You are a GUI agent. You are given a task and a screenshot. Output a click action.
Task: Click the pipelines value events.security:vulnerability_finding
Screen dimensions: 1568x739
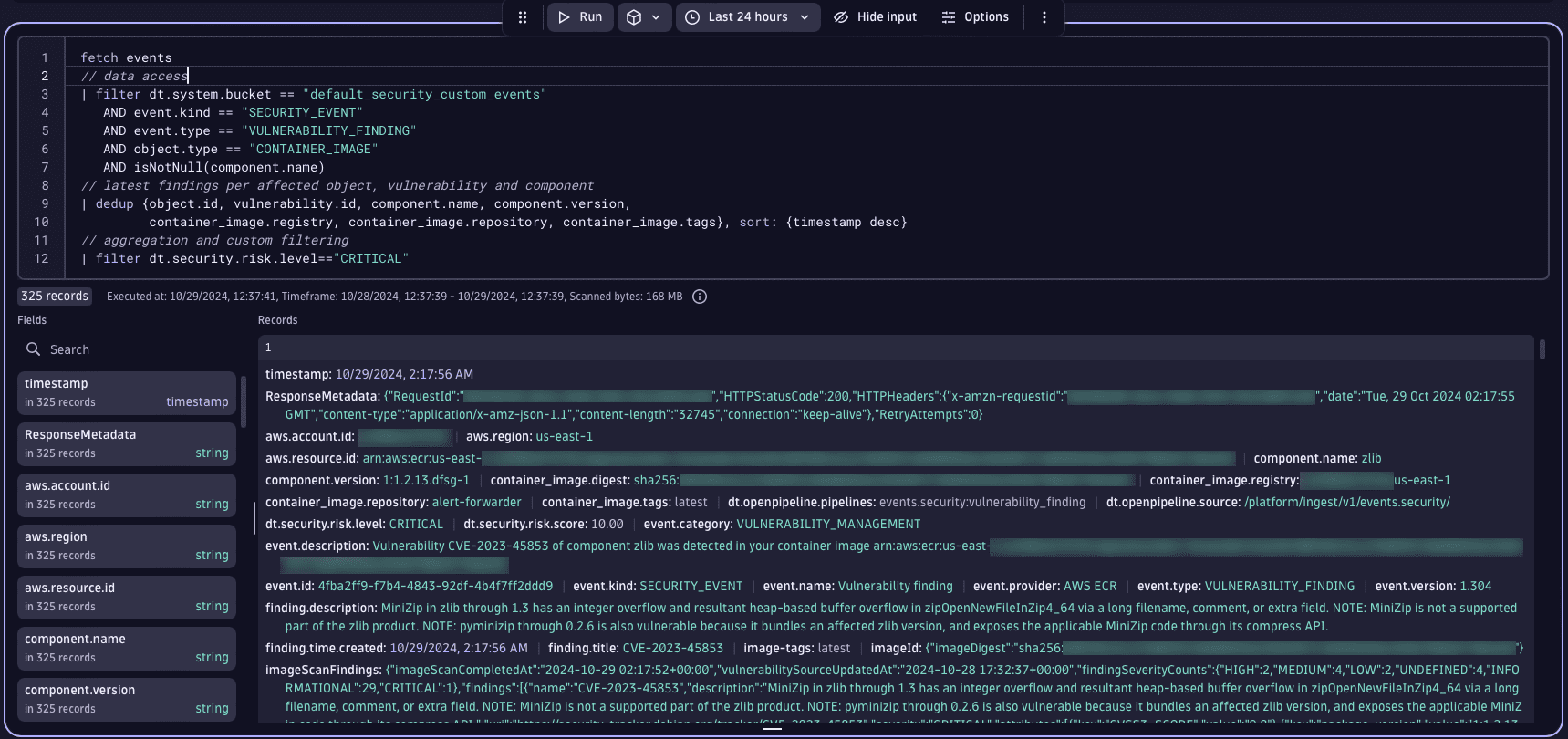(x=982, y=503)
